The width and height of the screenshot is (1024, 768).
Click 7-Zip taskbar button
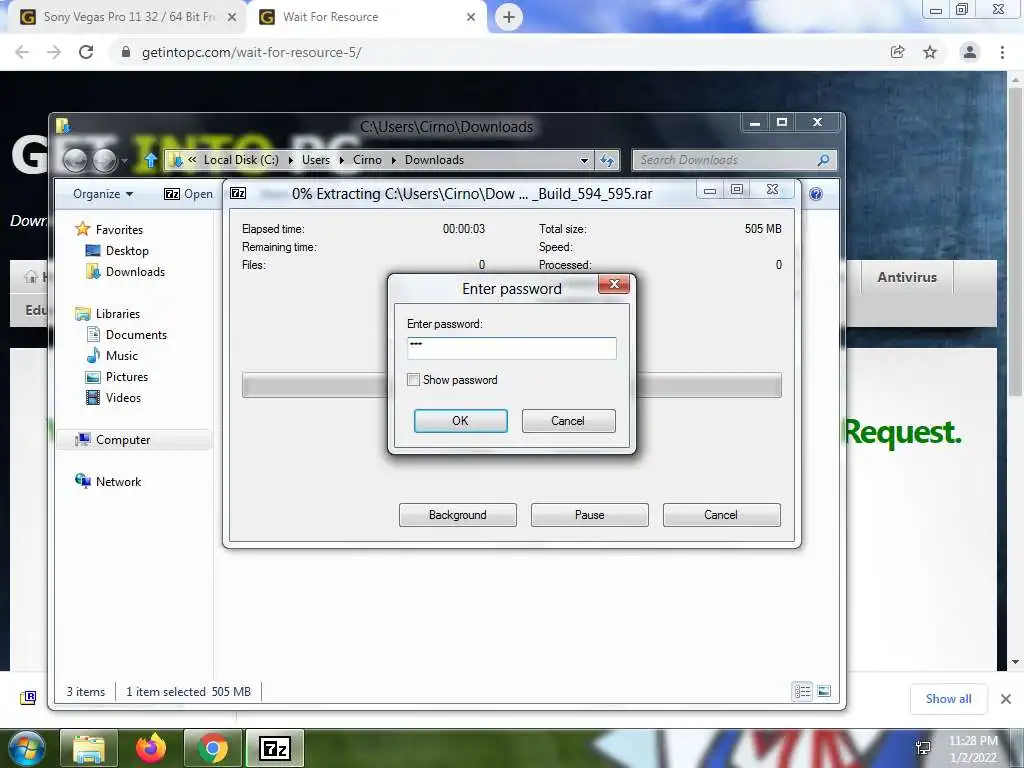click(x=275, y=749)
